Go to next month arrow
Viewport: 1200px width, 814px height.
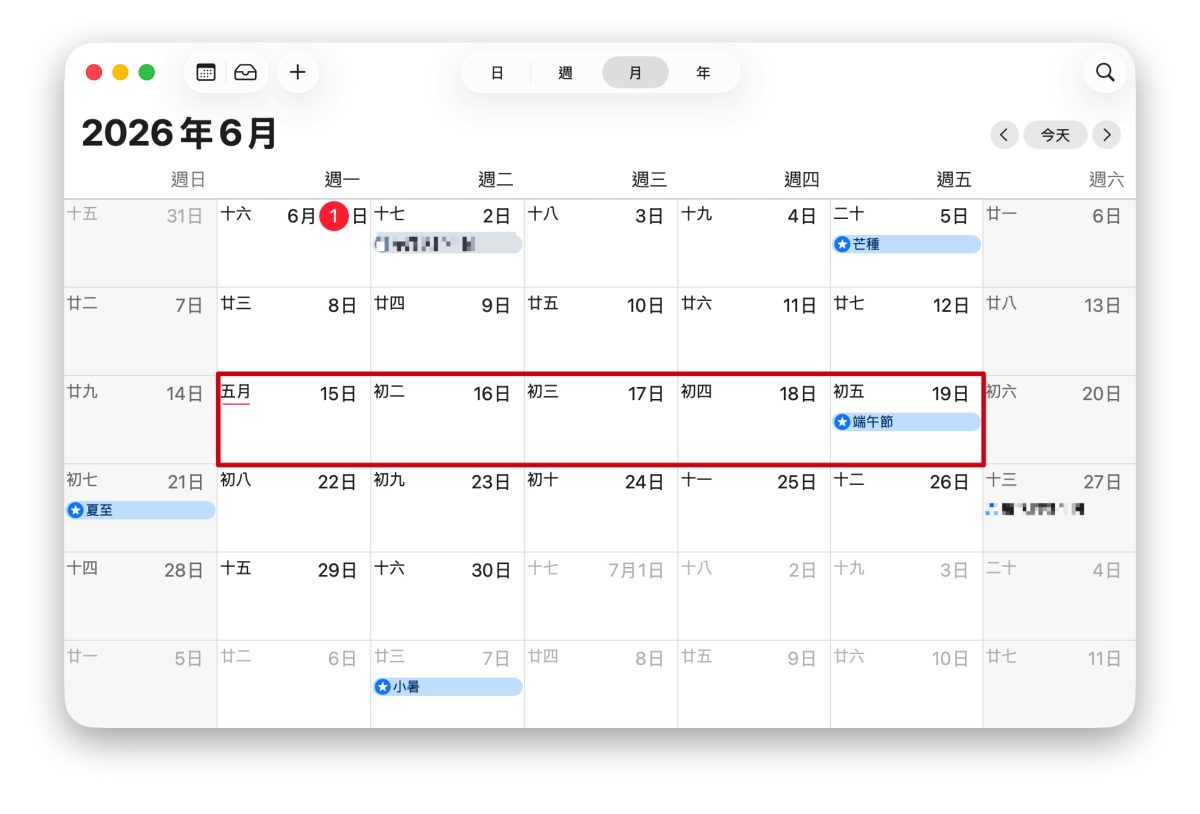(x=1106, y=135)
